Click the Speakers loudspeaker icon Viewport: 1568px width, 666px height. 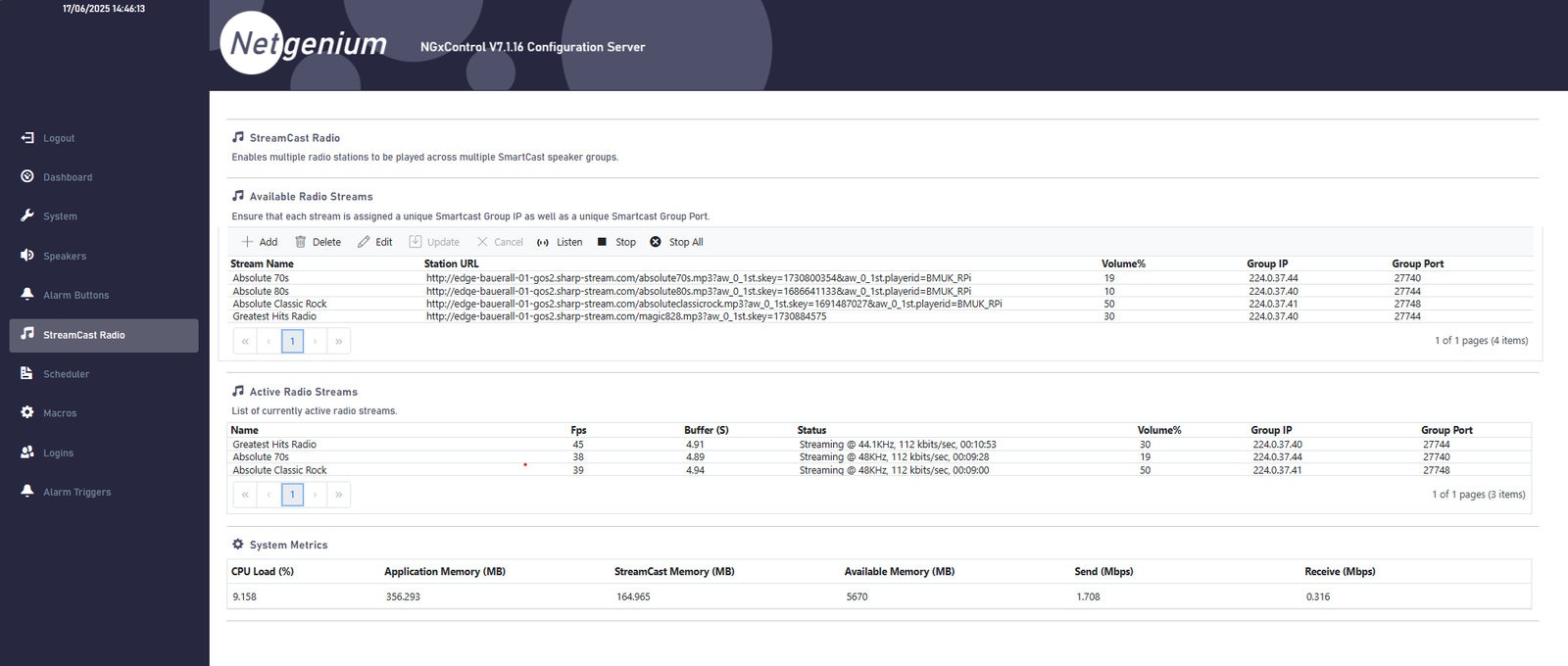[27, 255]
